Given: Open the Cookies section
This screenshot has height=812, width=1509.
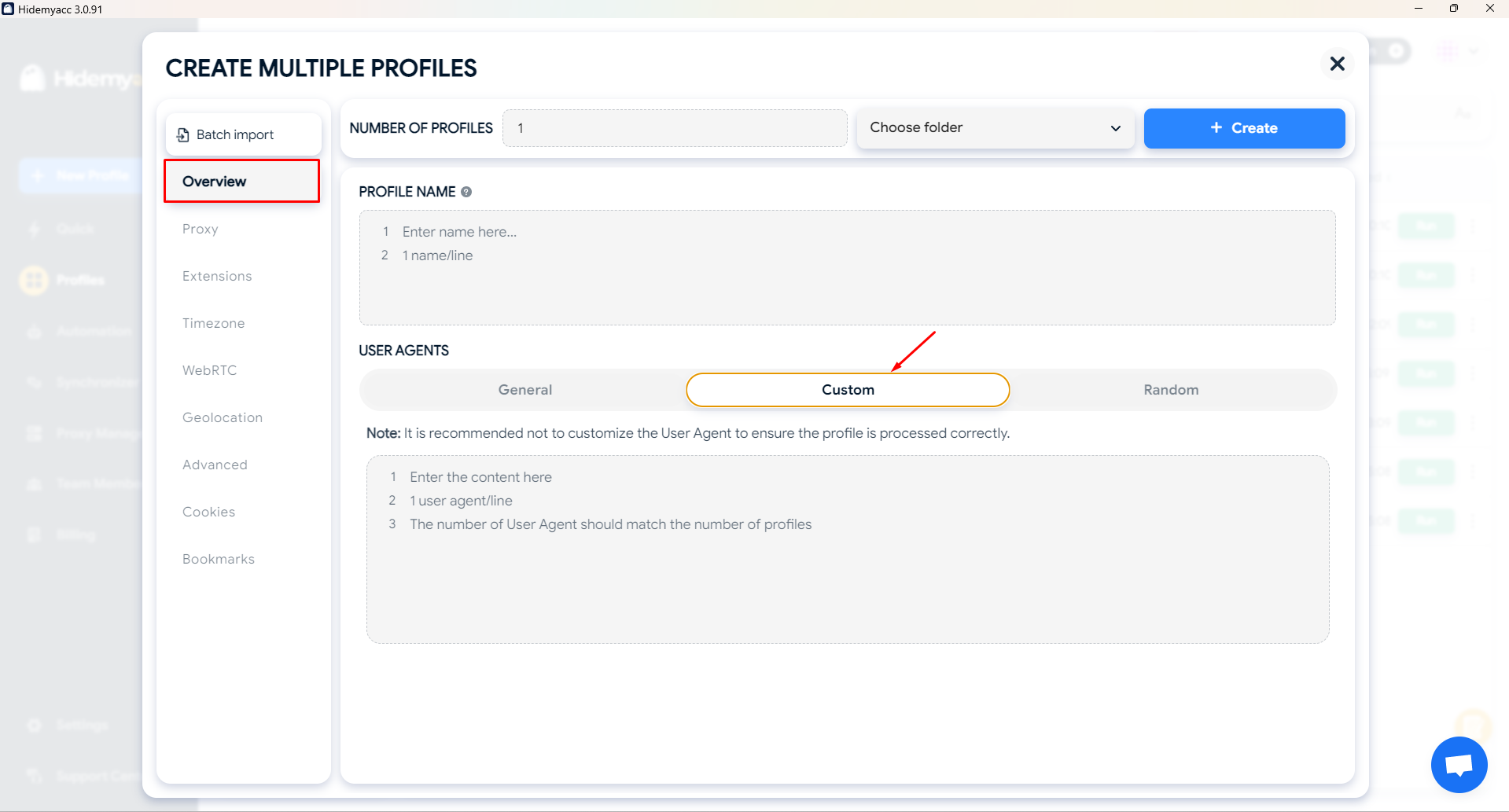Looking at the screenshot, I should point(208,512).
